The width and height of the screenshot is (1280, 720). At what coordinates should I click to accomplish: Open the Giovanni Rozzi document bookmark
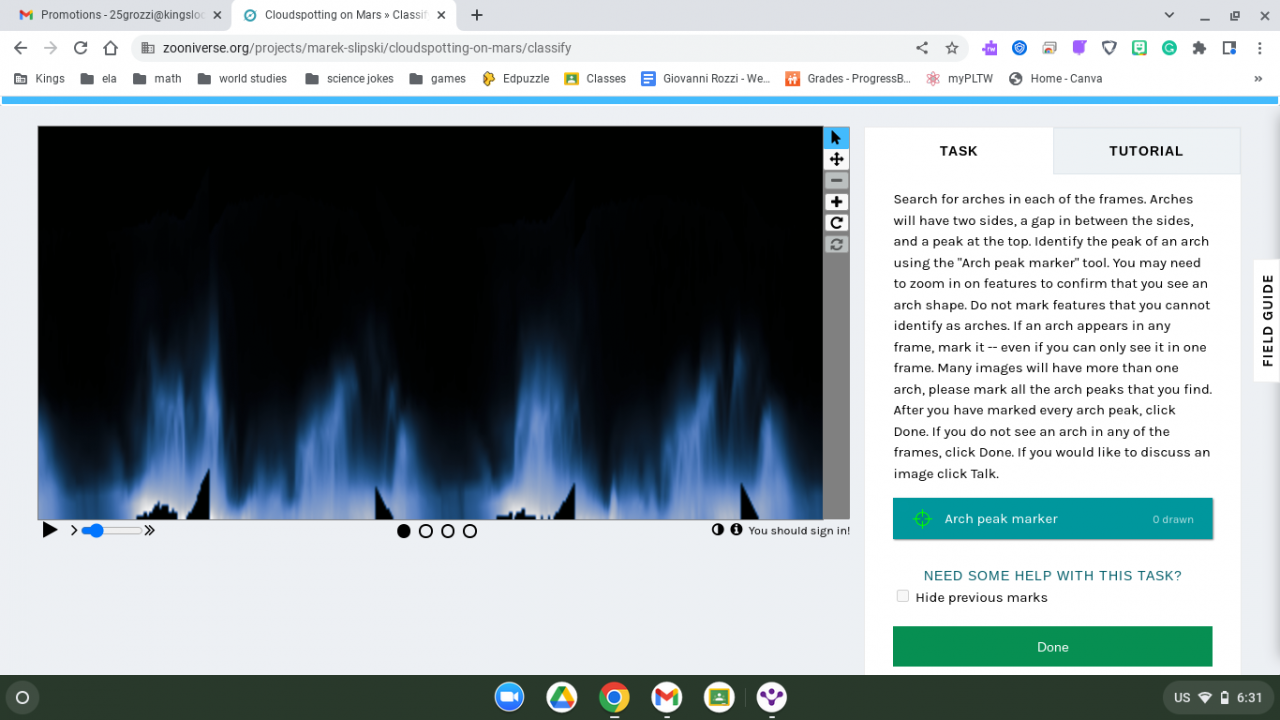point(706,78)
